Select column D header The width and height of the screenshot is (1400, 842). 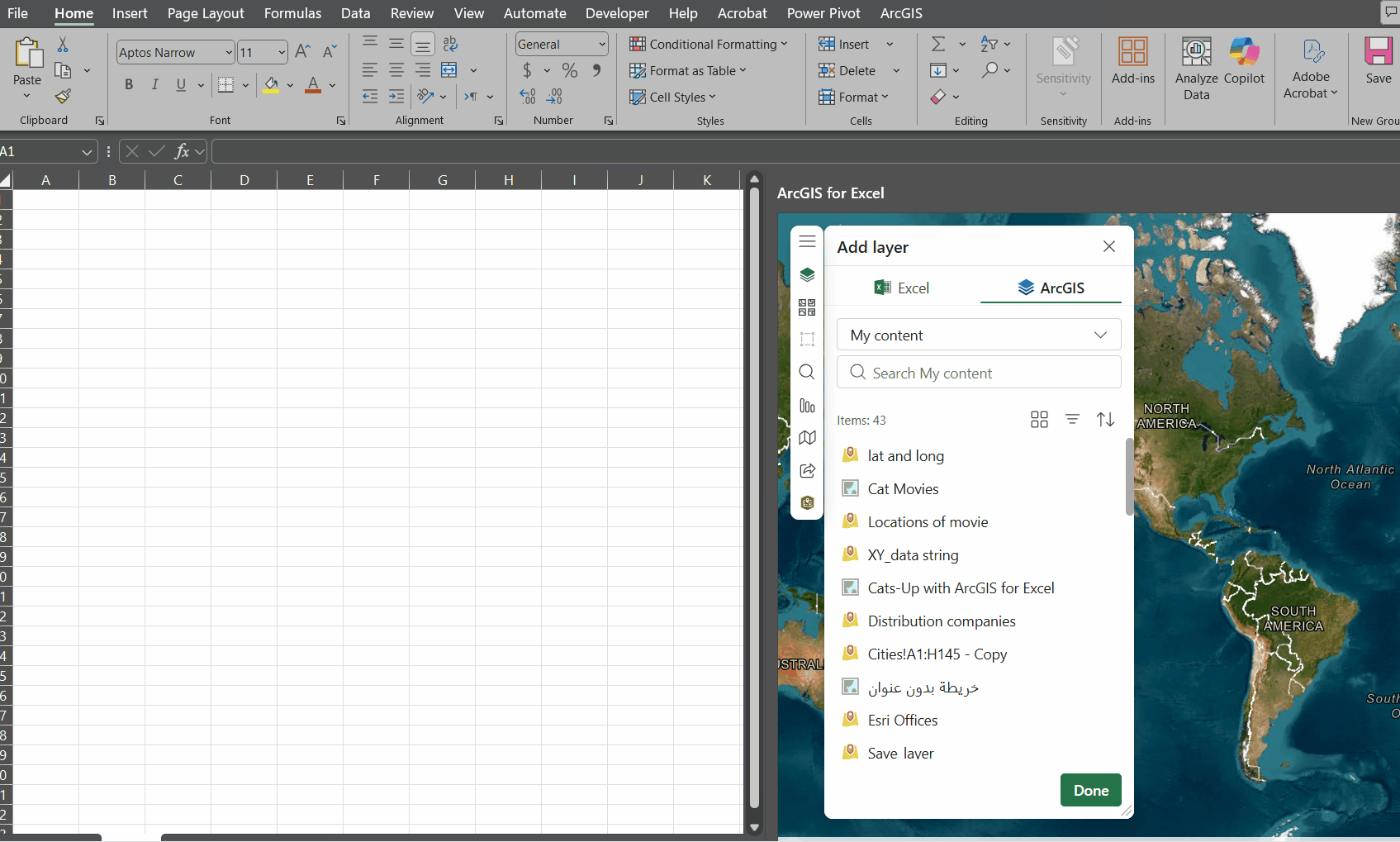point(244,180)
